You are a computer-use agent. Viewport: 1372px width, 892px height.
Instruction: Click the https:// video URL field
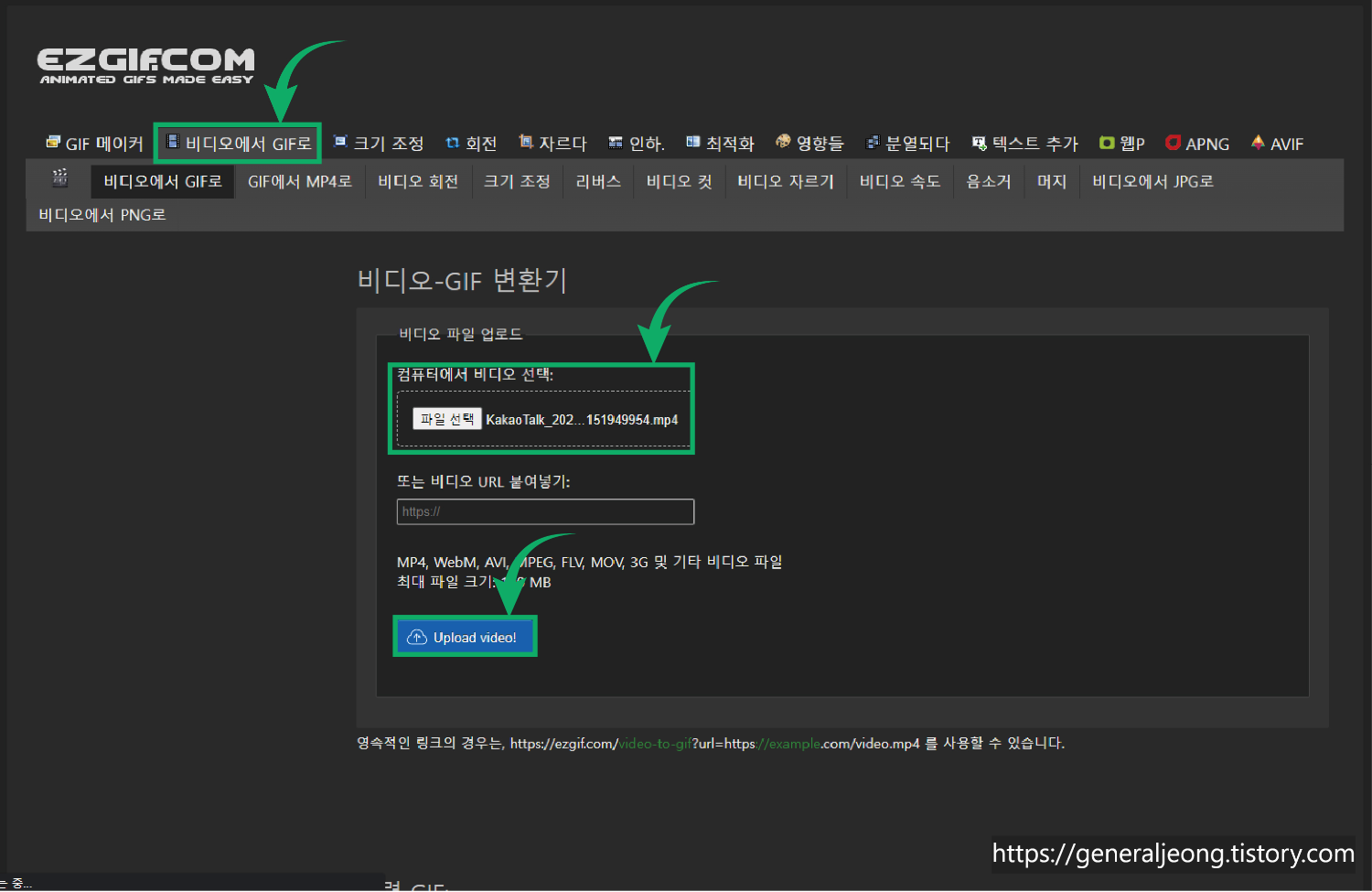(x=545, y=511)
